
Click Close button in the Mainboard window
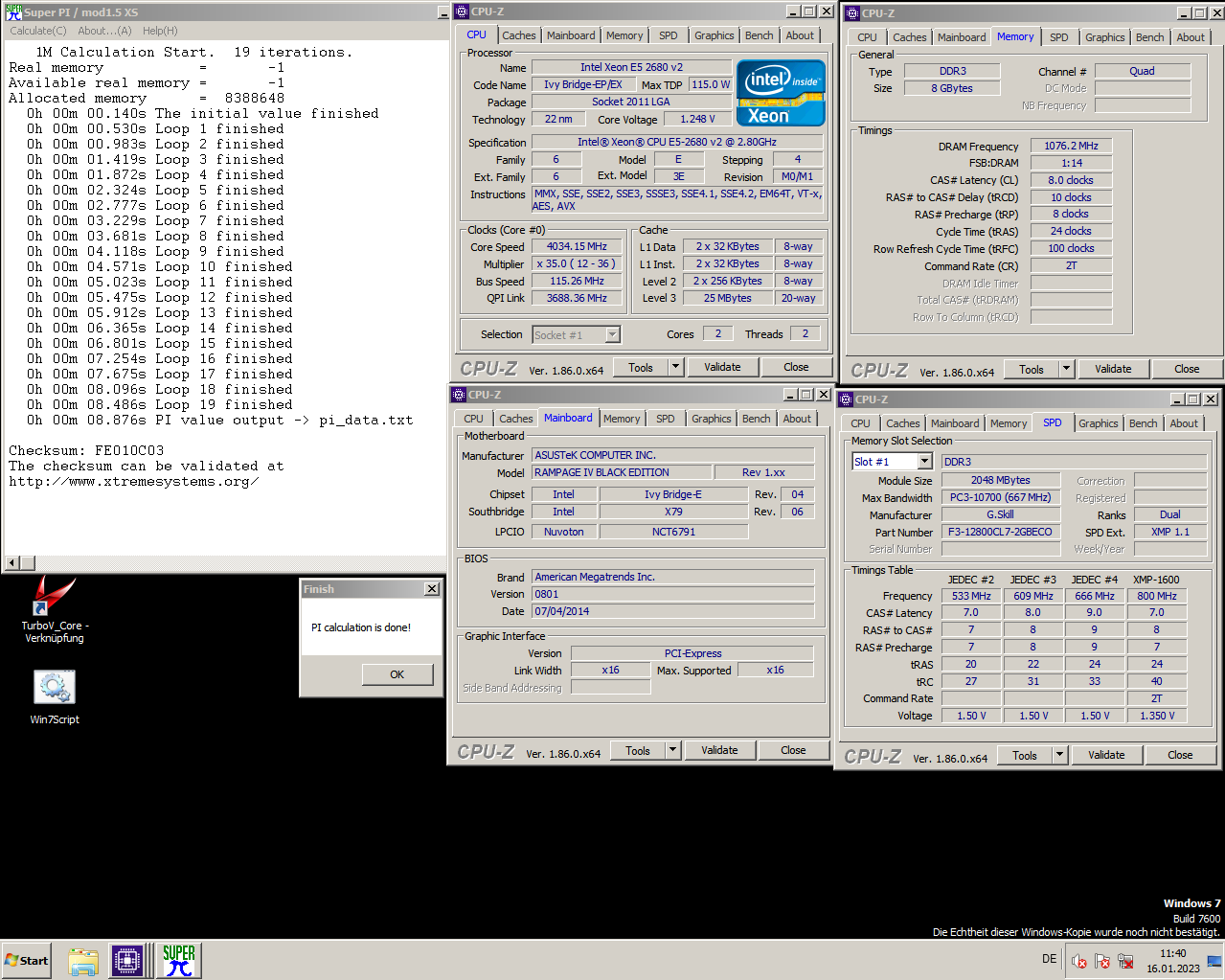click(793, 750)
